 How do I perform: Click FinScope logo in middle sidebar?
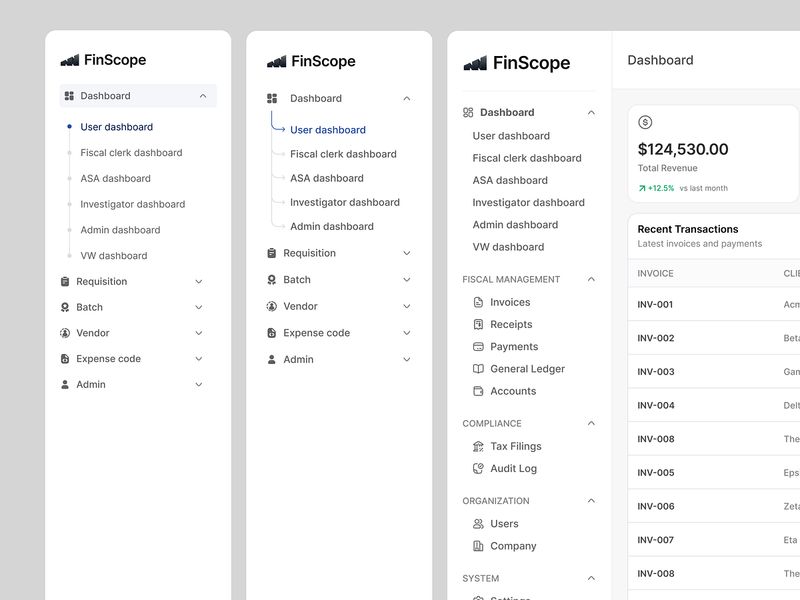click(311, 61)
